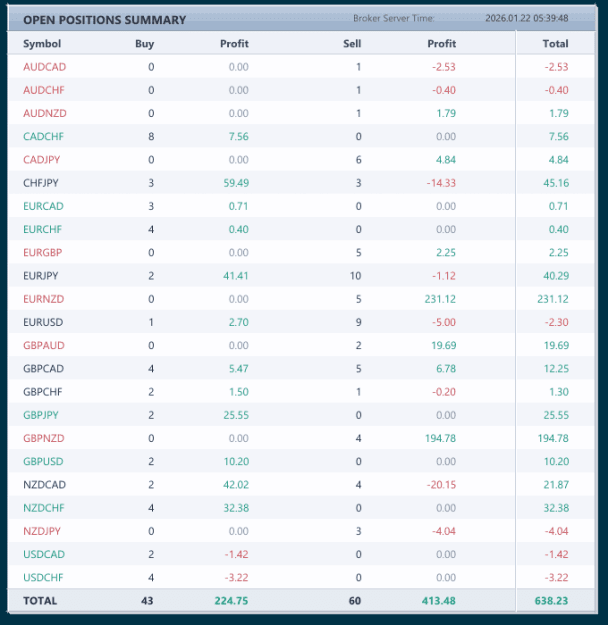The width and height of the screenshot is (608, 625).
Task: Select the EURCAD symbol
Action: click(x=43, y=206)
